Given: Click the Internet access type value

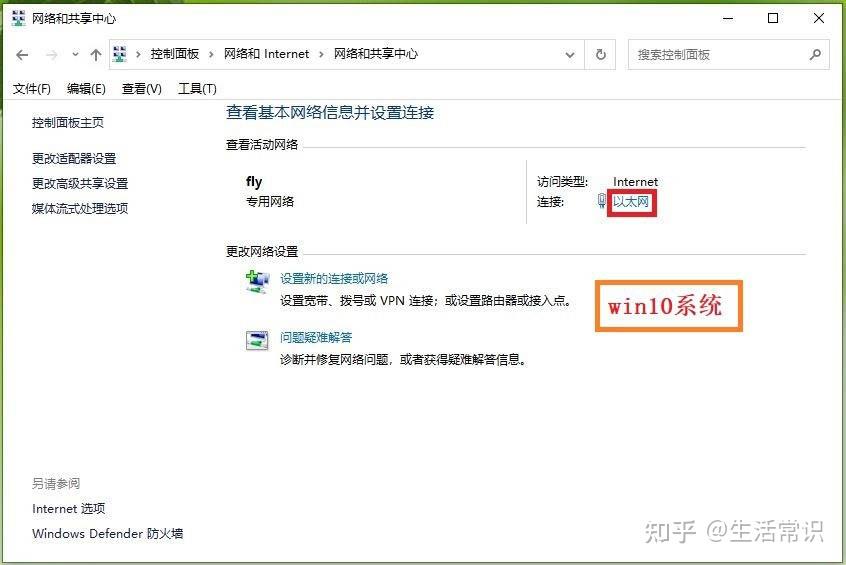Looking at the screenshot, I should click(636, 182).
